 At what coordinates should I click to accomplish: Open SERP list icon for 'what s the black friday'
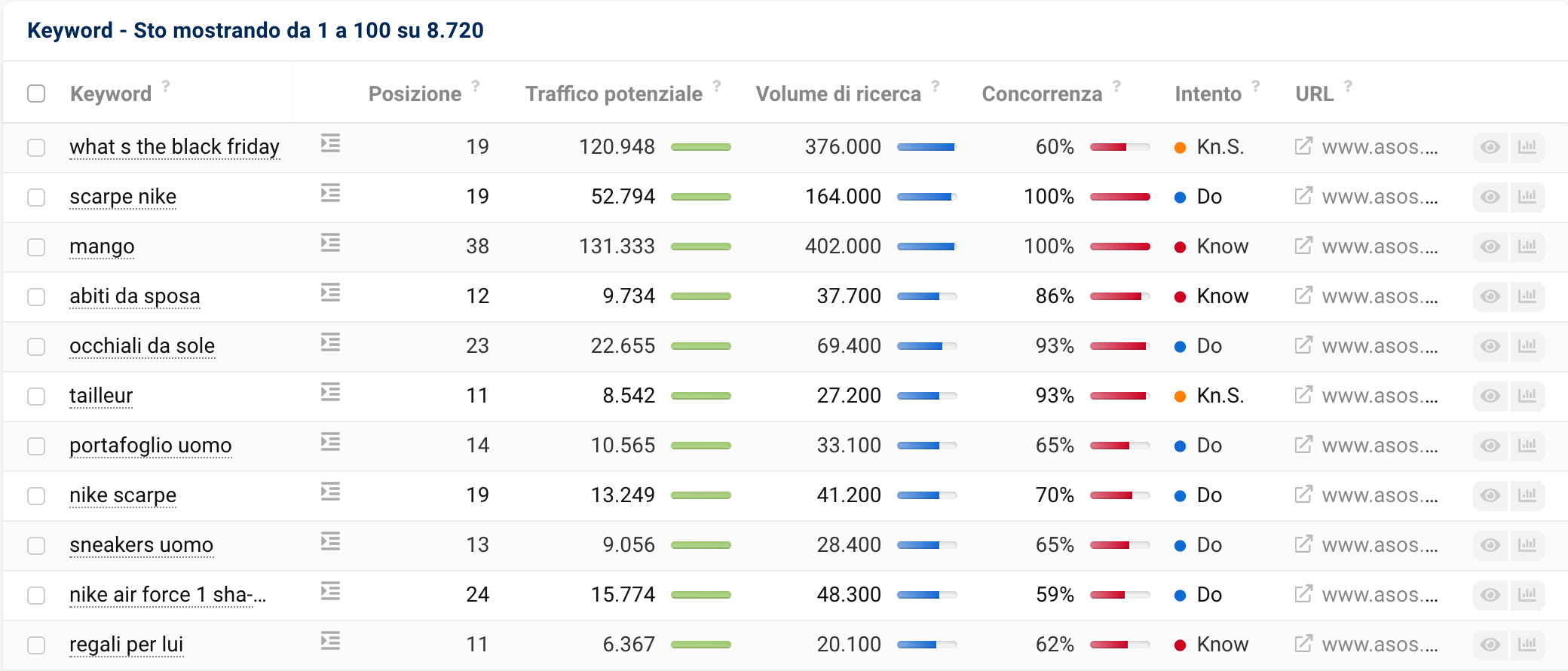[x=330, y=143]
